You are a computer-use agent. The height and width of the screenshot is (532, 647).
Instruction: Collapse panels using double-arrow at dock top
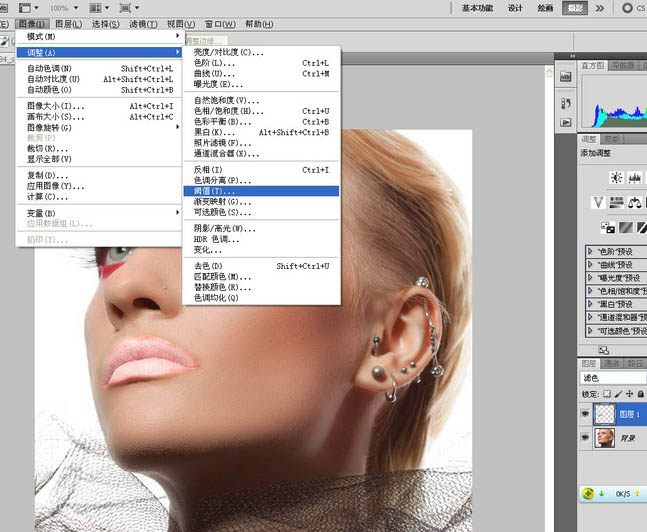pos(573,56)
